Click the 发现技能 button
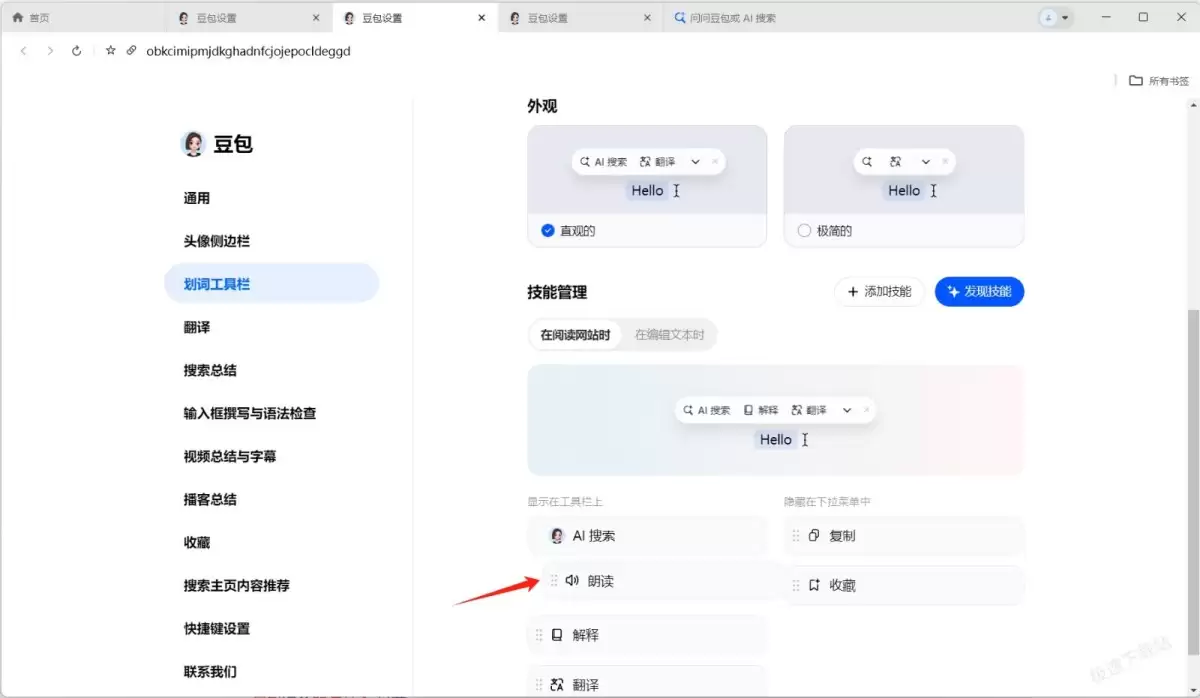1200x698 pixels. click(979, 292)
